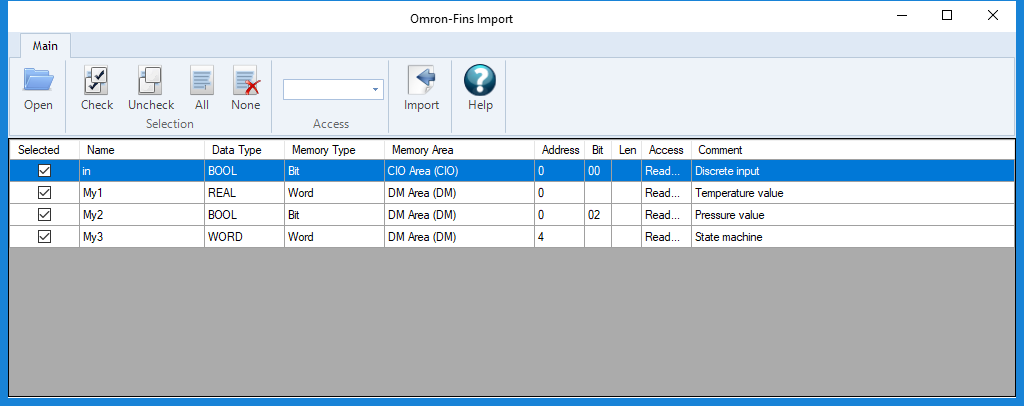The image size is (1024, 406).
Task: Select the 'My2' name cell
Action: coord(142,215)
